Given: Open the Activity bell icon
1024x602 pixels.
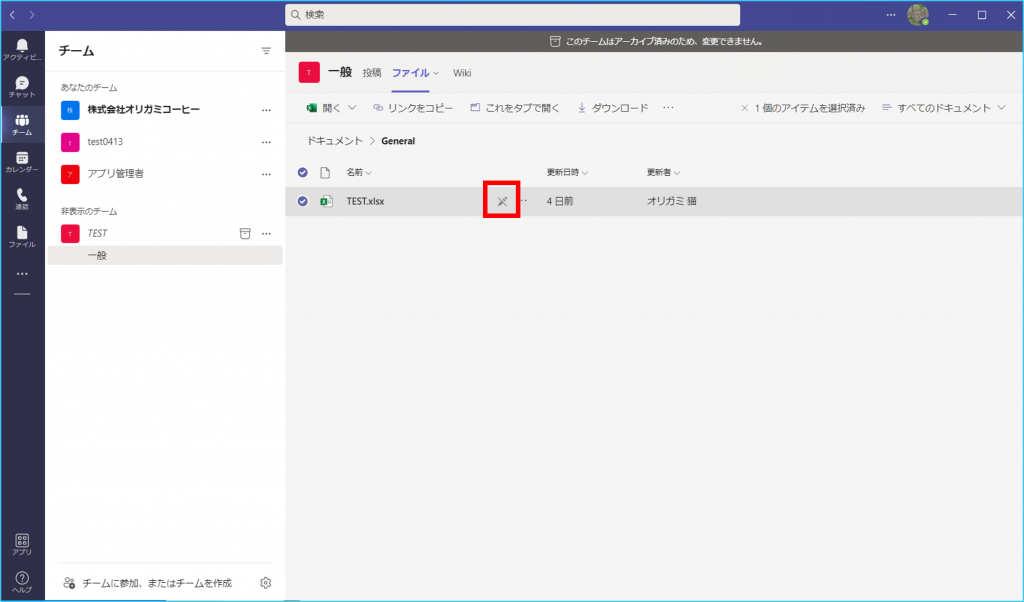Looking at the screenshot, I should pyautogui.click(x=22, y=50).
